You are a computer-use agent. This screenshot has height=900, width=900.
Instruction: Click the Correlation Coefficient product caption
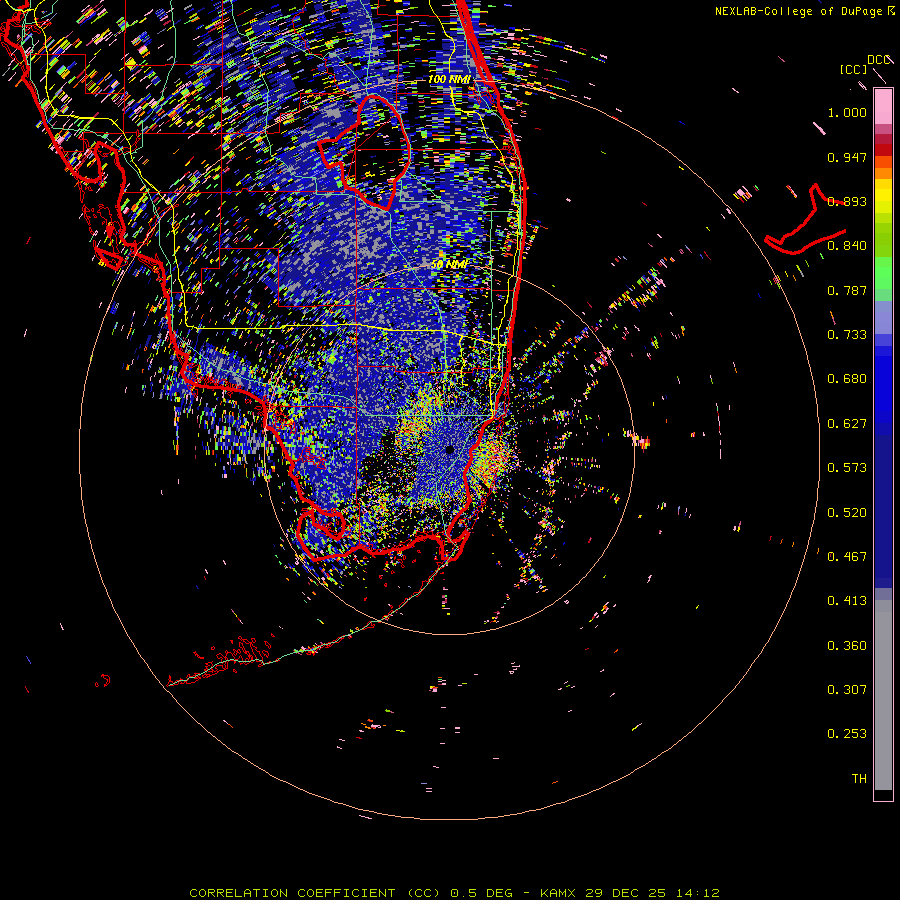point(454,893)
